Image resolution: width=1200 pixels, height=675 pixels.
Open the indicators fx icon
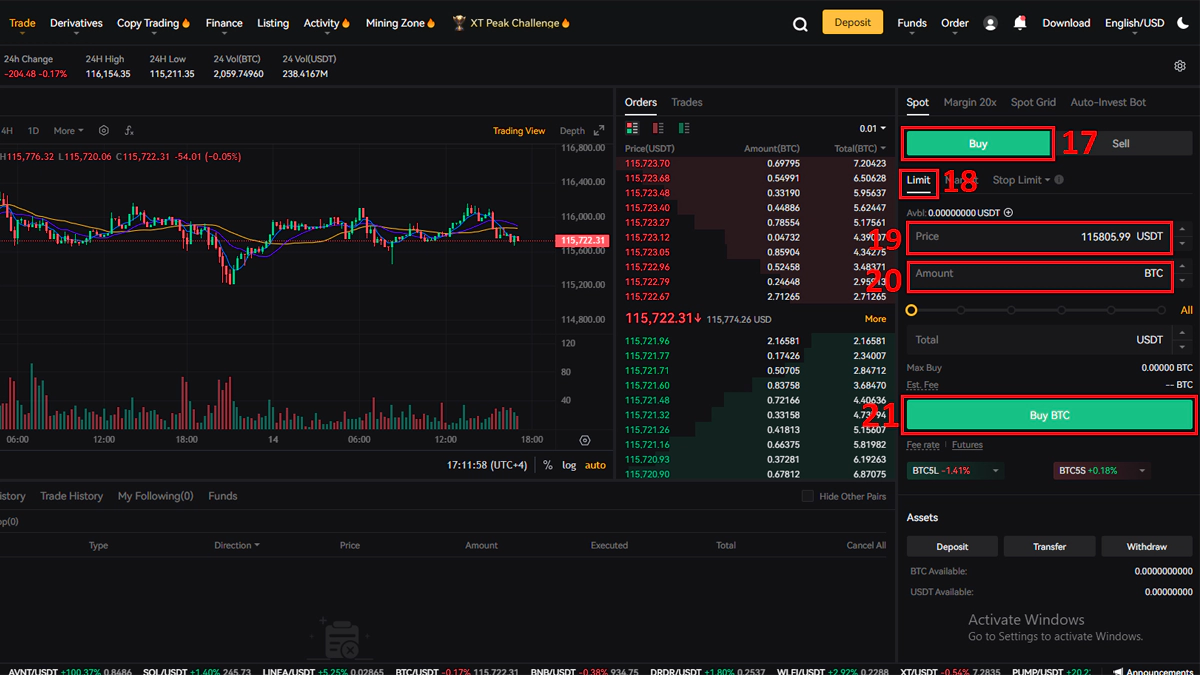[129, 130]
